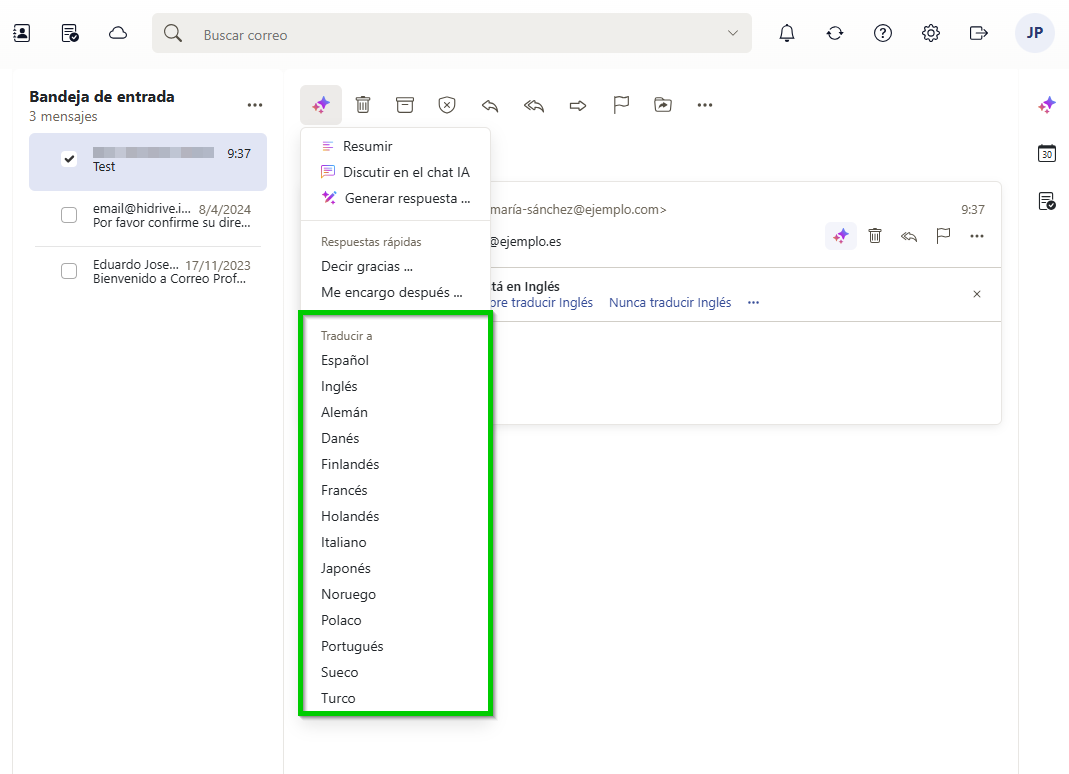Image resolution: width=1069 pixels, height=774 pixels.
Task: Forward the email using the arrow icon
Action: click(x=577, y=104)
